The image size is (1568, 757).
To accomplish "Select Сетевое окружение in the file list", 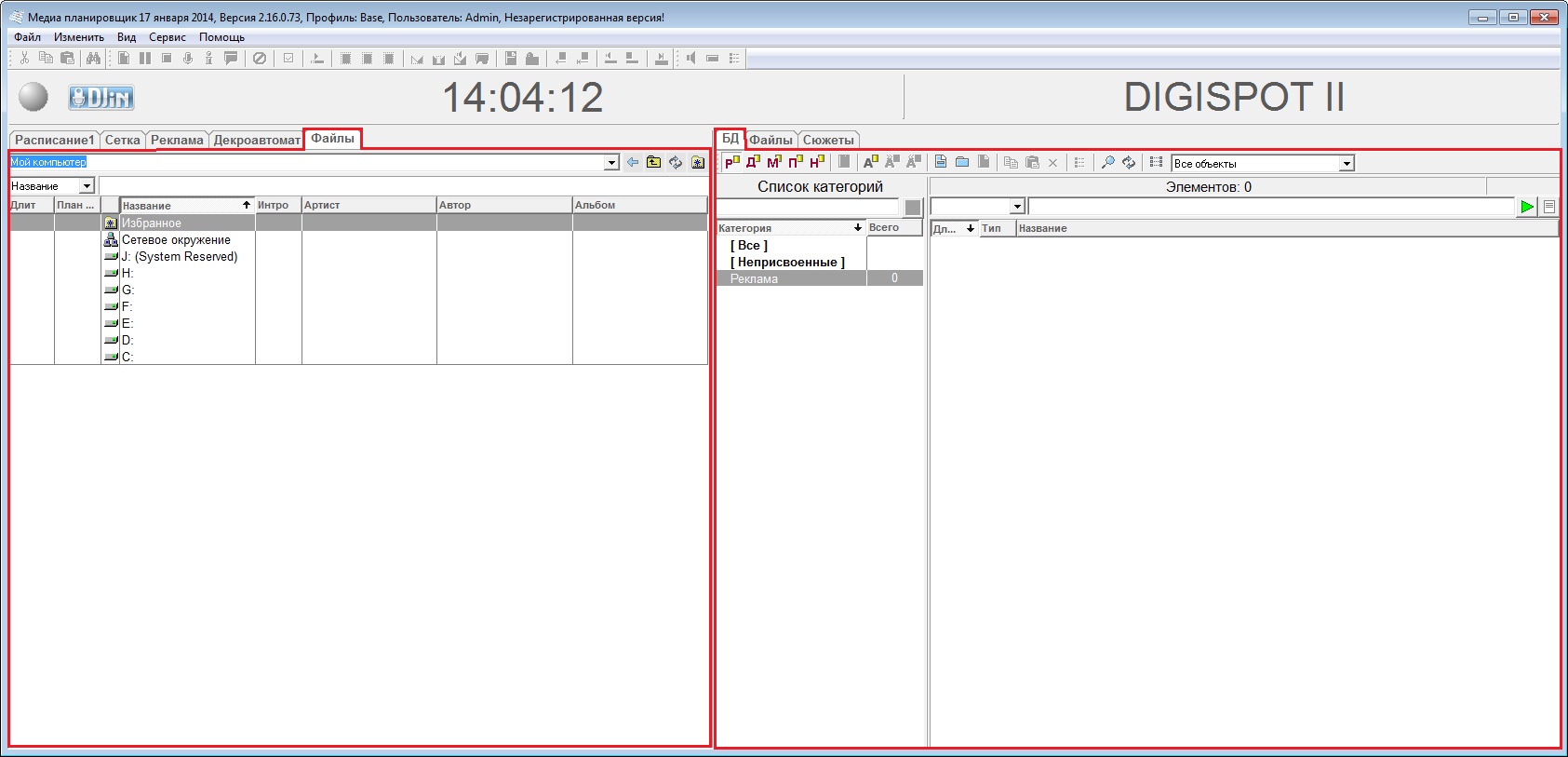I will pos(176,239).
